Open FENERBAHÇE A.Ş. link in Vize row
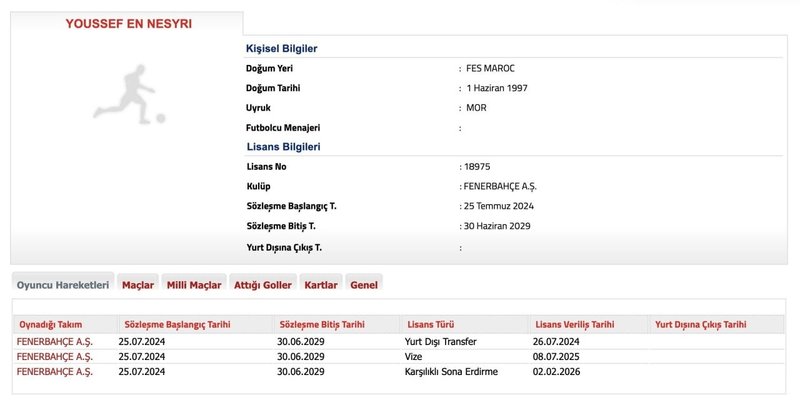This screenshot has width=800, height=400. (55, 357)
